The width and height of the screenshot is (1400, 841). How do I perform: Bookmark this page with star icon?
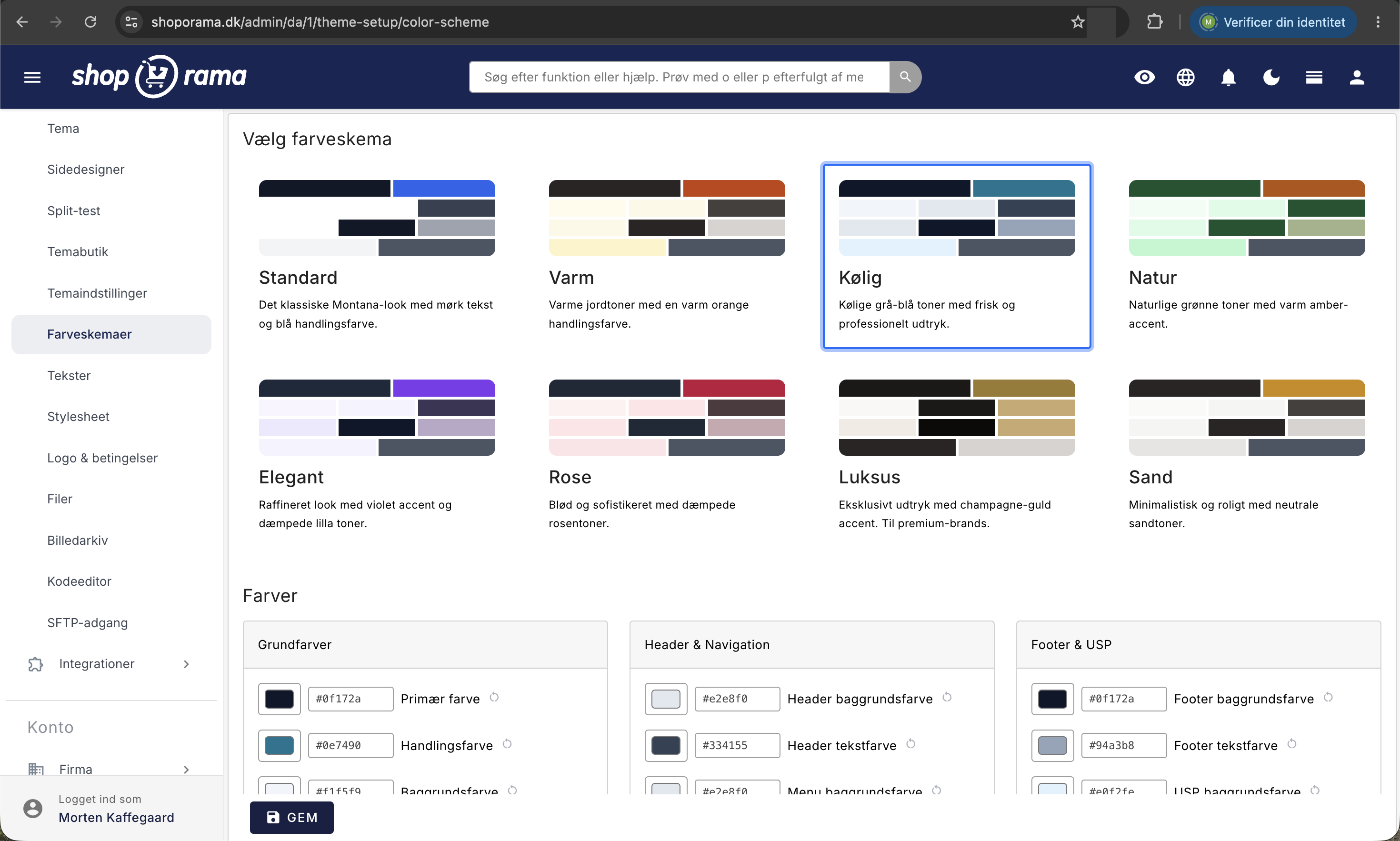(x=1077, y=21)
